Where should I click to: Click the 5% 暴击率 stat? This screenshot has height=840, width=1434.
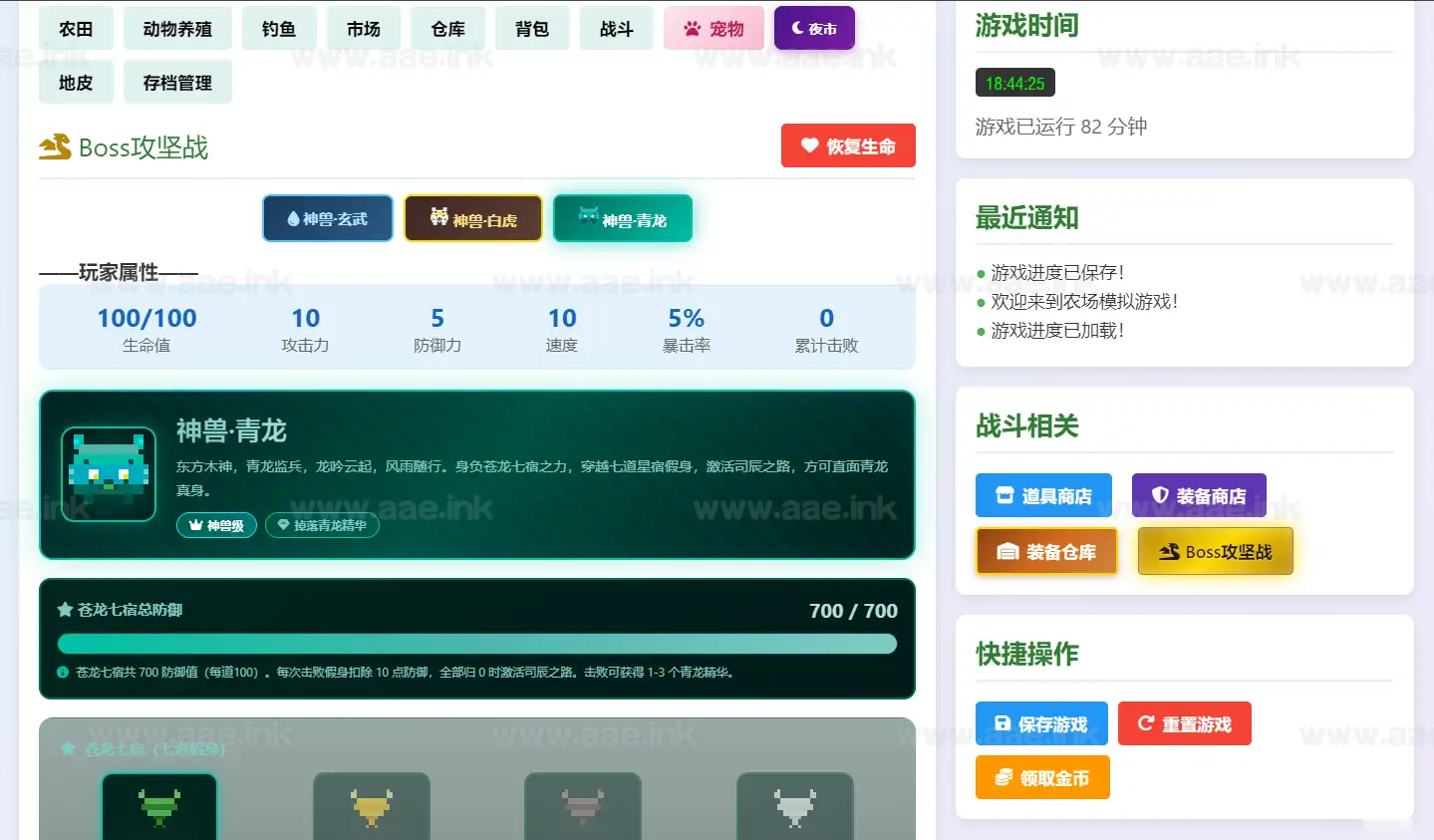pyautogui.click(x=686, y=328)
